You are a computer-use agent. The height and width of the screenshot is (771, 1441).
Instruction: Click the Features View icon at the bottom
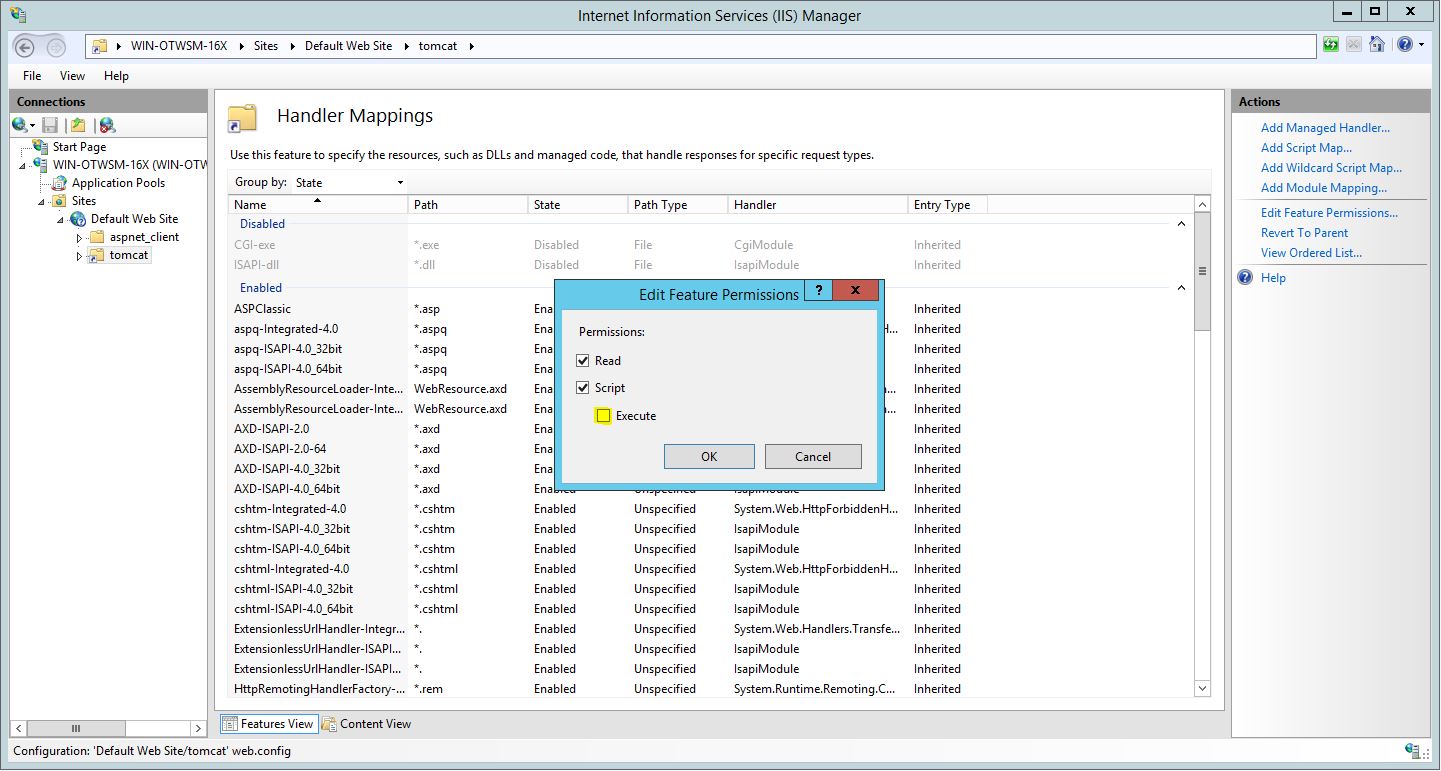230,724
